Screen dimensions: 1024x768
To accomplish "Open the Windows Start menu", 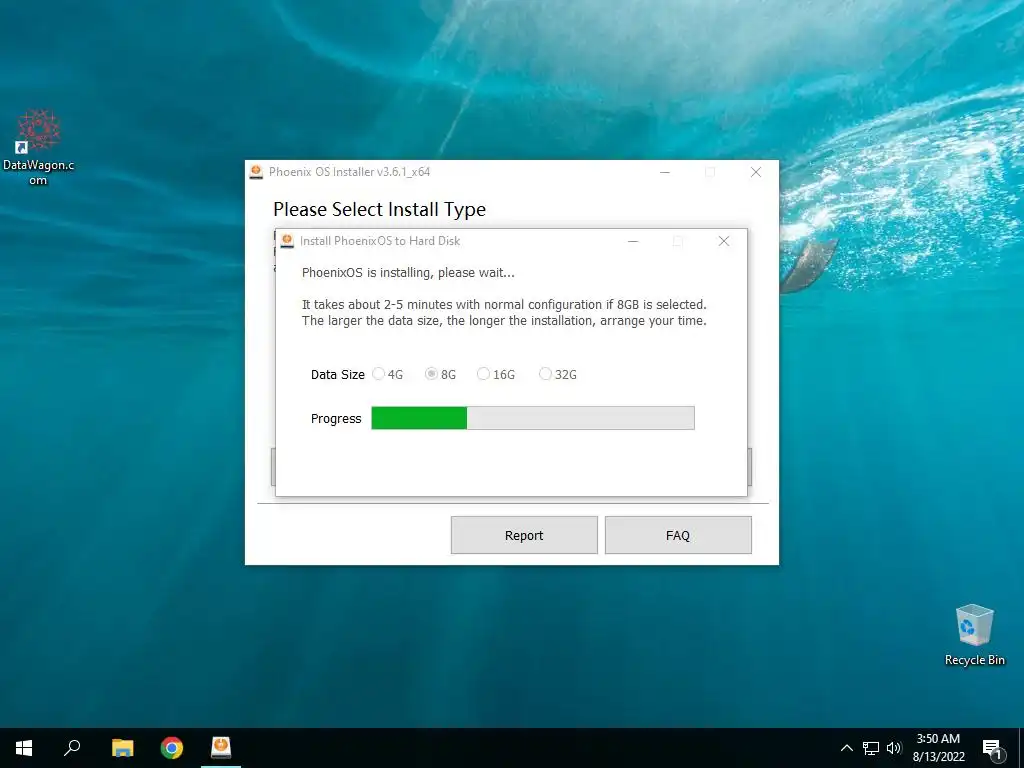I will tap(24, 748).
